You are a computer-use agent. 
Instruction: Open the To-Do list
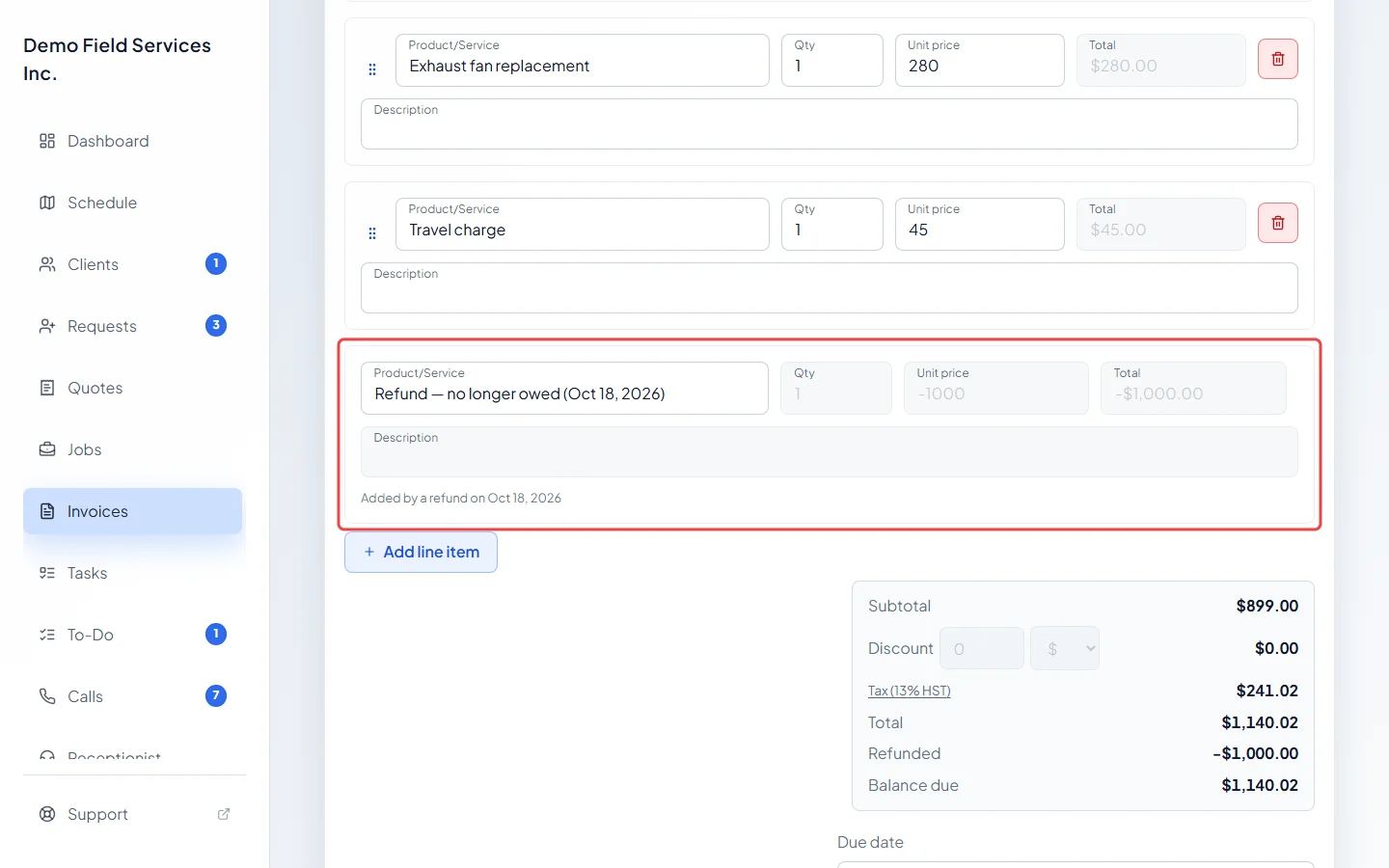tap(132, 635)
